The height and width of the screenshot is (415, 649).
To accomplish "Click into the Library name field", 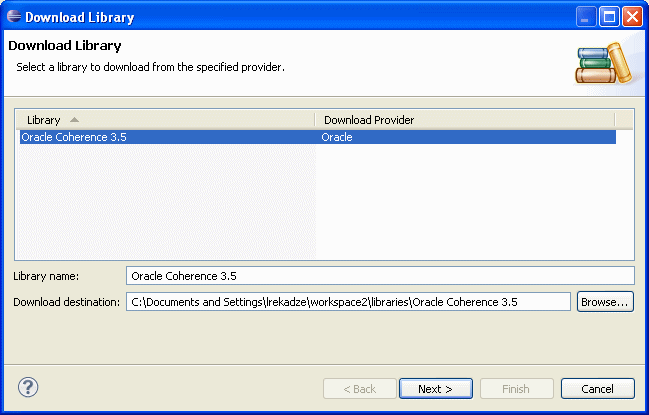I will pos(380,276).
